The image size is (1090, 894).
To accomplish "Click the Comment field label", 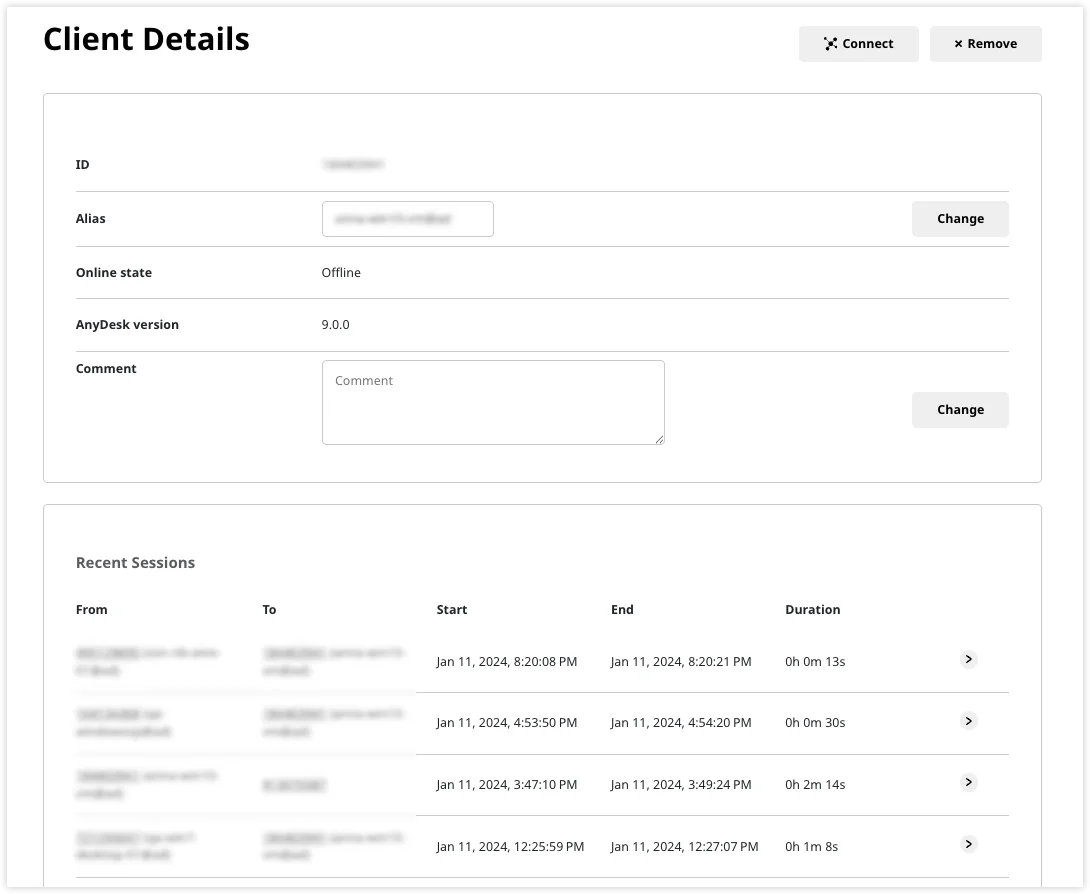I will (x=106, y=368).
